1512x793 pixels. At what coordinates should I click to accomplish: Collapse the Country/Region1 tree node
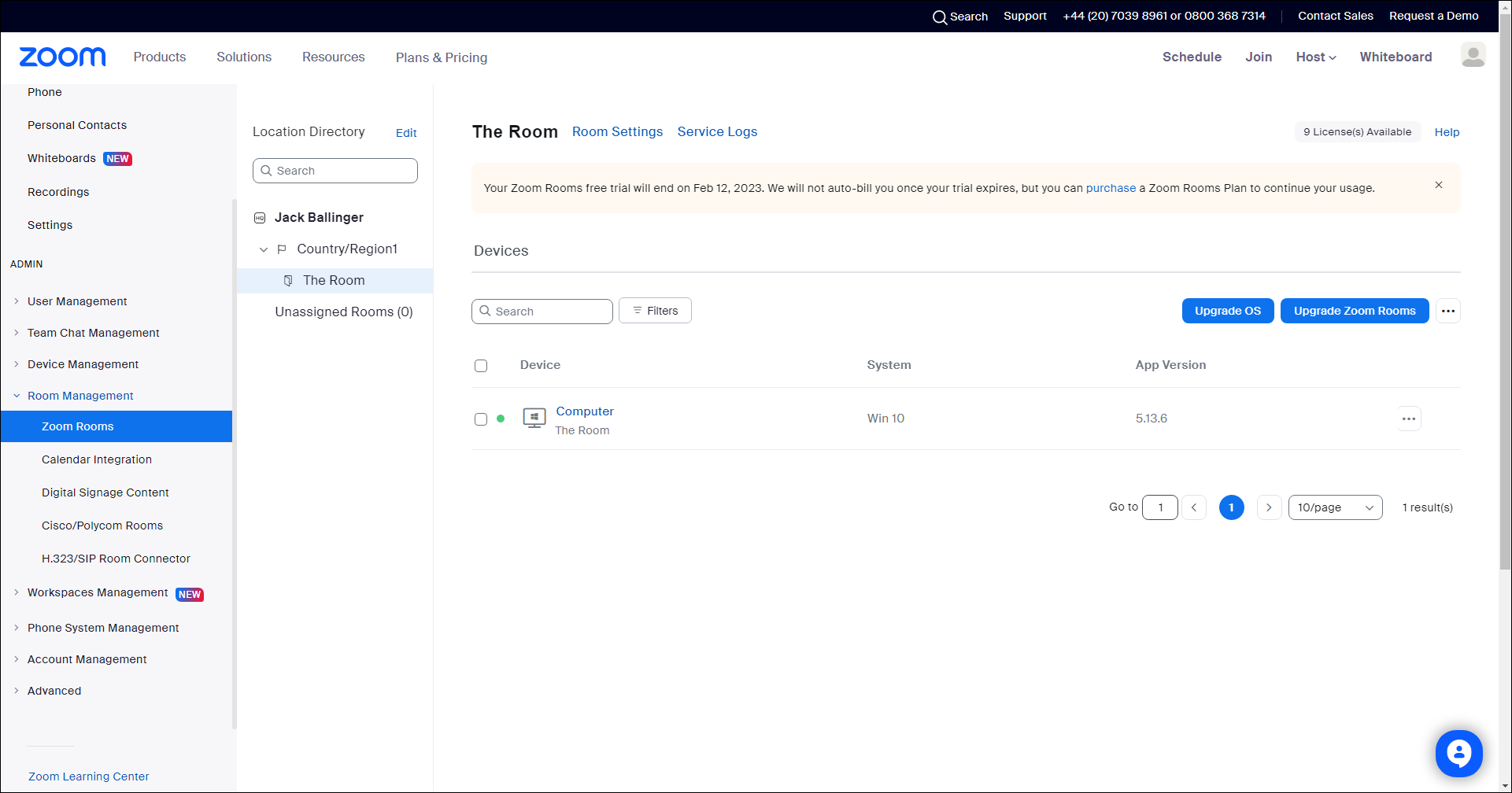click(264, 249)
